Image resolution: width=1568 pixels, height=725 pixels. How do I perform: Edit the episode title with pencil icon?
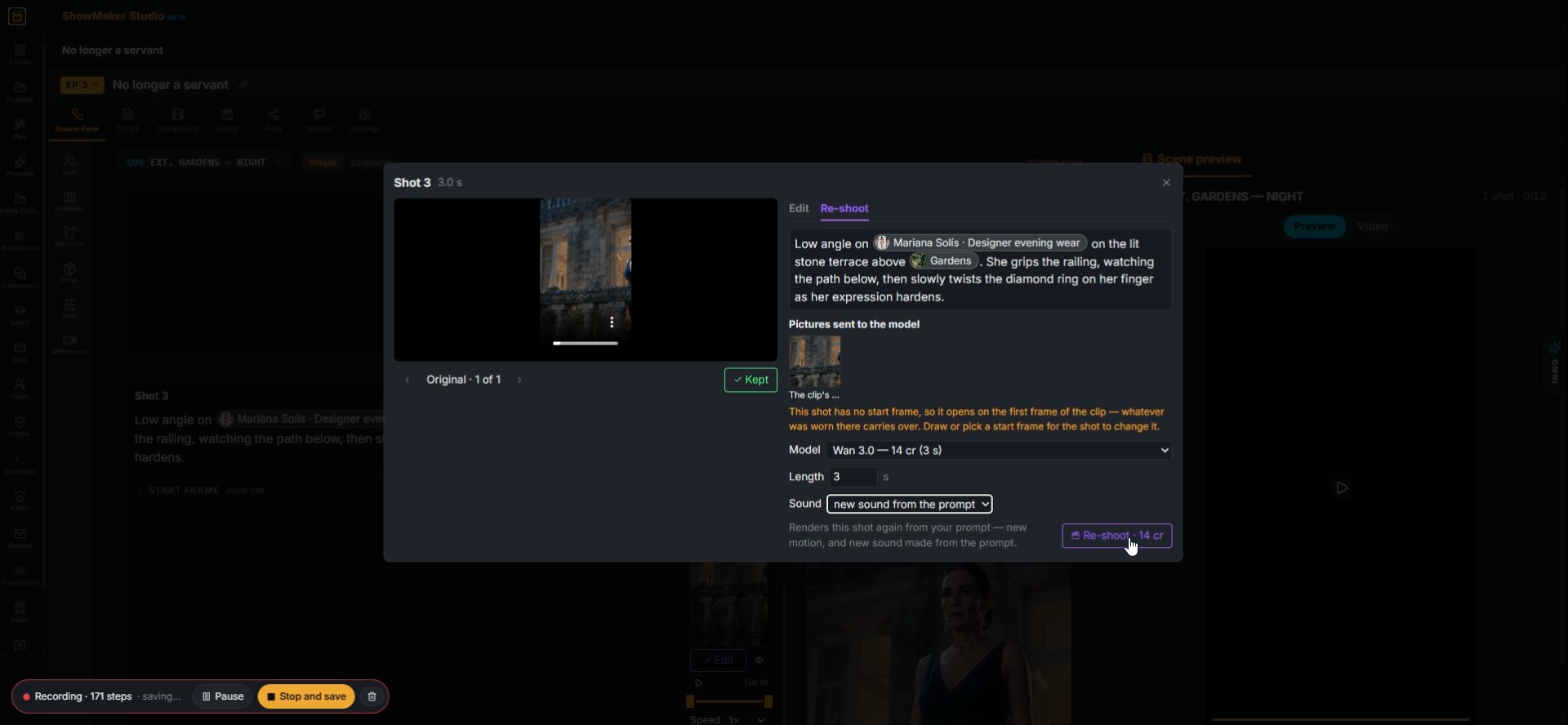(243, 85)
